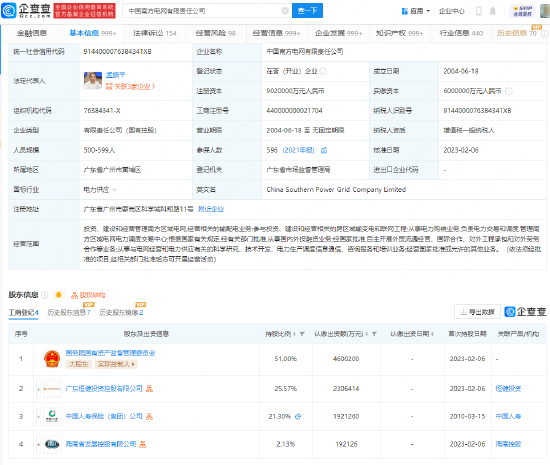The height and width of the screenshot is (465, 550).
Task: Open the report icon next to 2021年报
Action: (324, 150)
